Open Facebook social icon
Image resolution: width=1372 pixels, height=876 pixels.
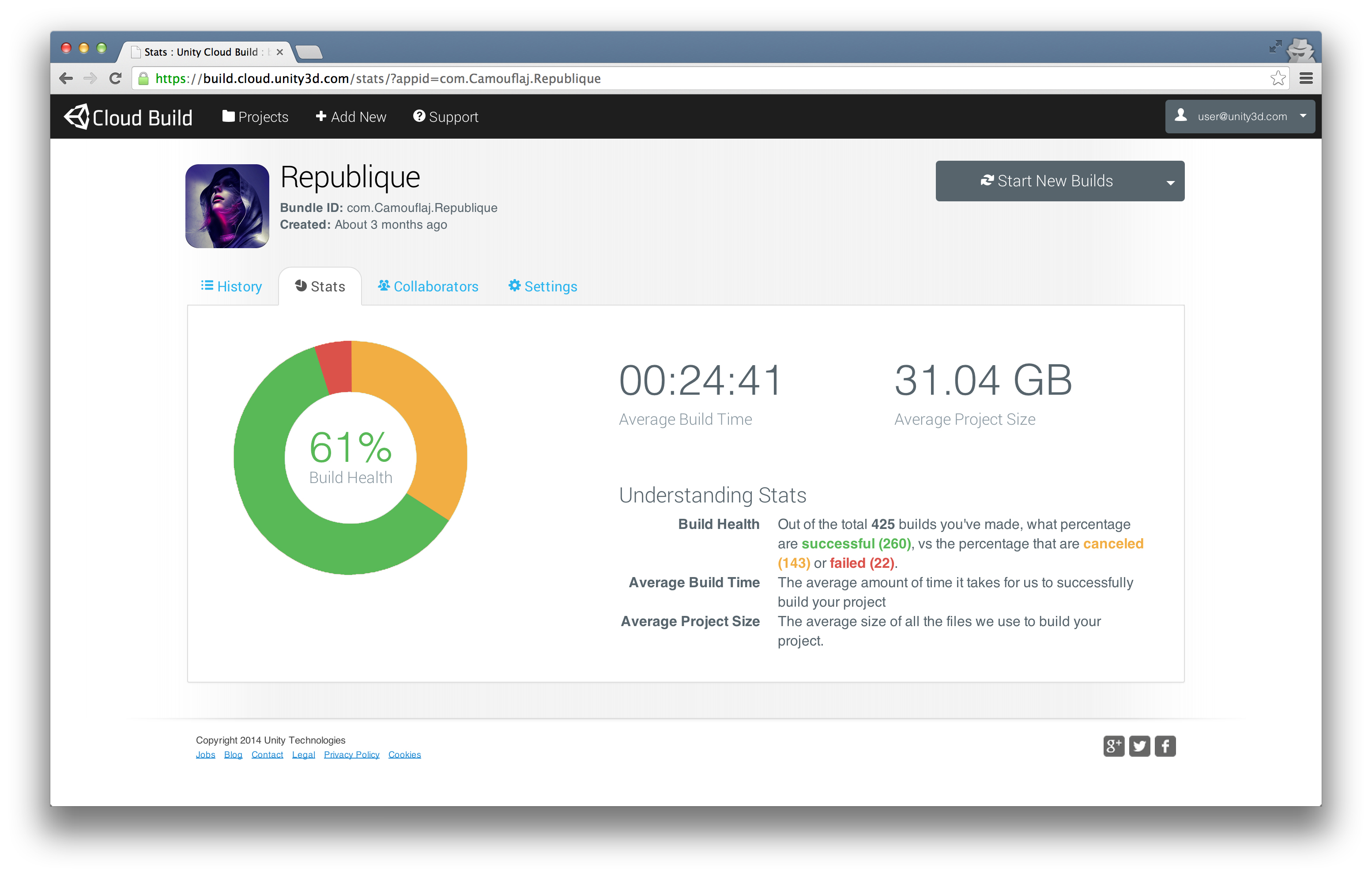1165,746
